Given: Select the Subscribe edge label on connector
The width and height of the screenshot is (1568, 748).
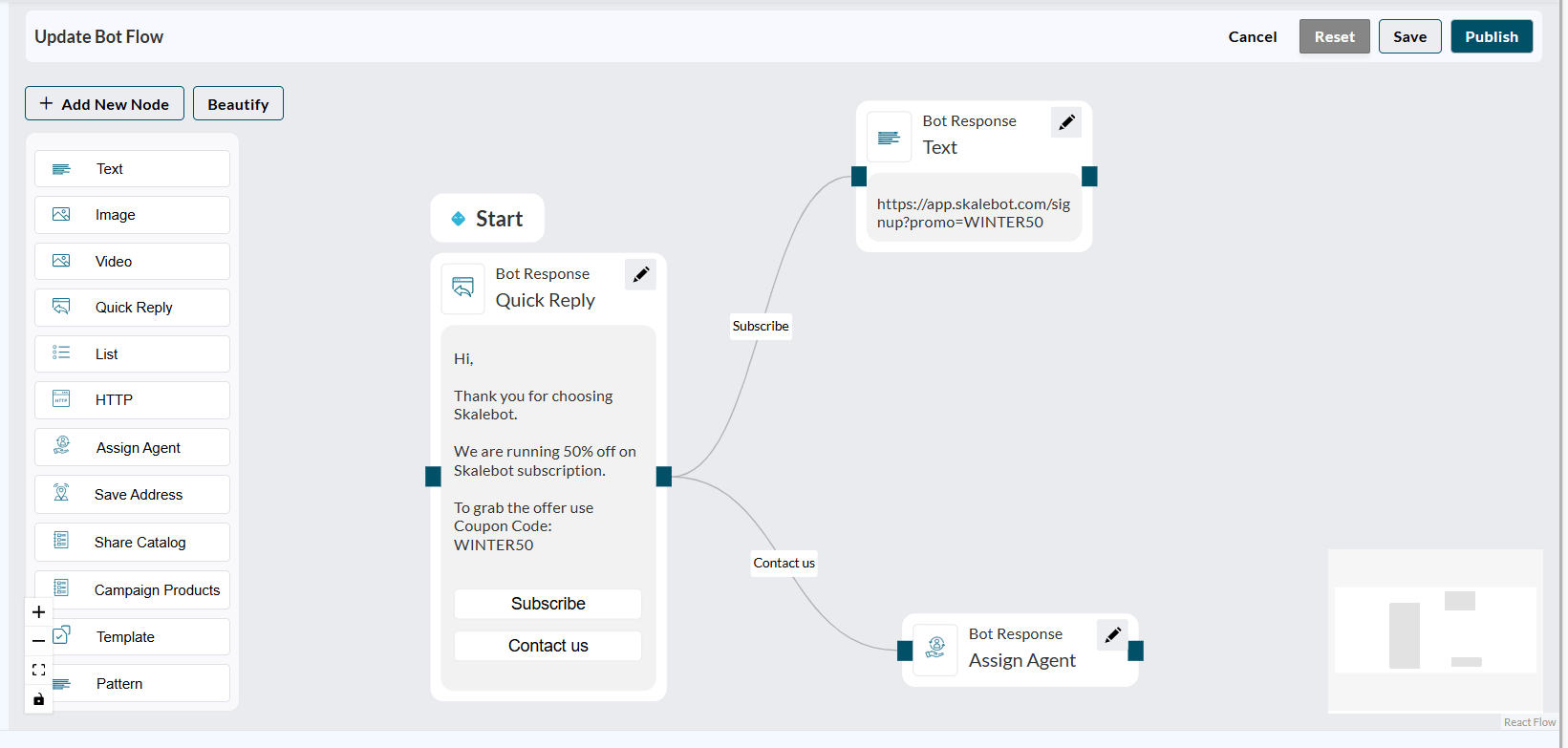Looking at the screenshot, I should [761, 326].
